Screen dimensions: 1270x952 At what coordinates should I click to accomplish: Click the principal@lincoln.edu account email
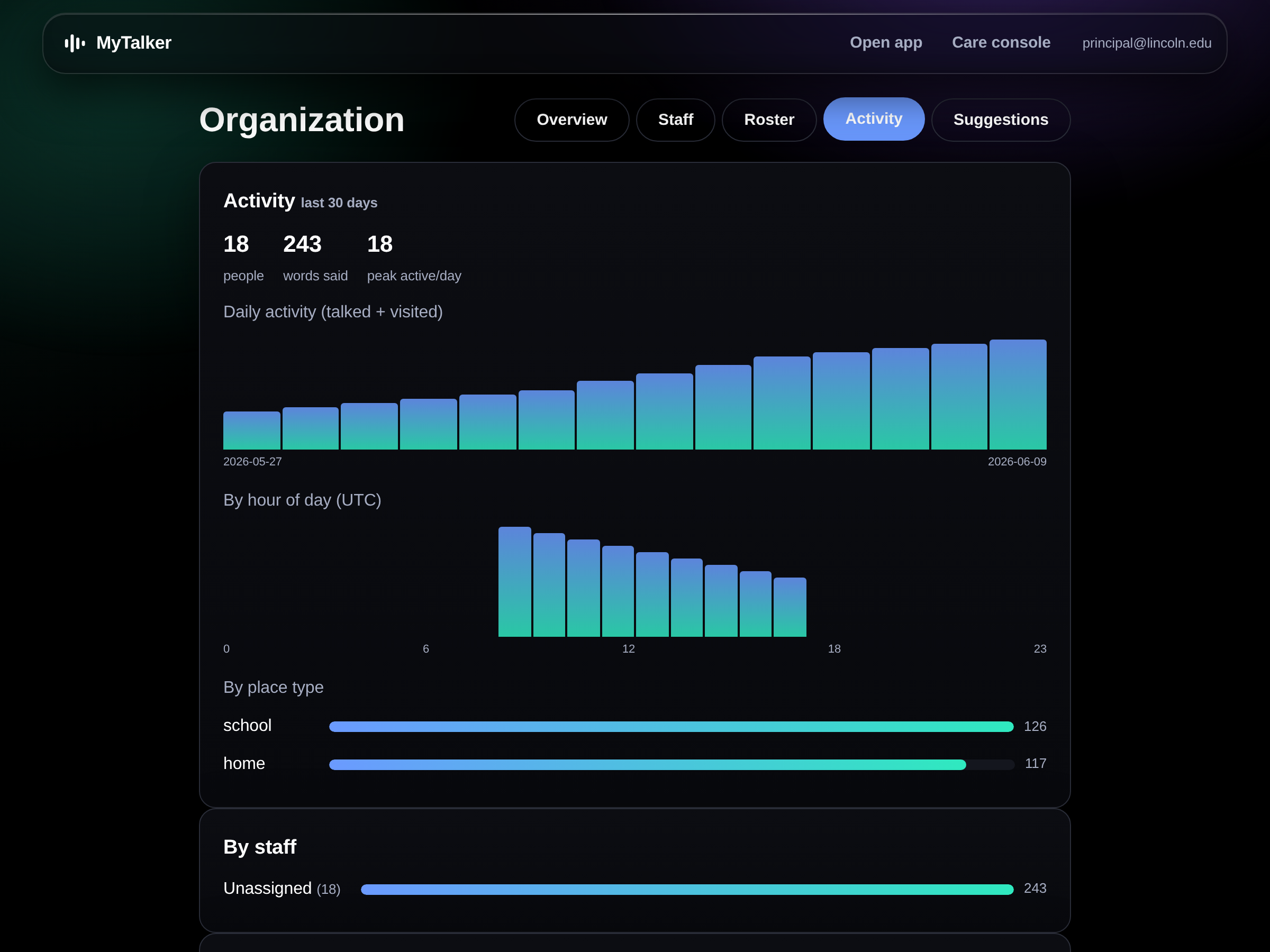click(x=1147, y=43)
